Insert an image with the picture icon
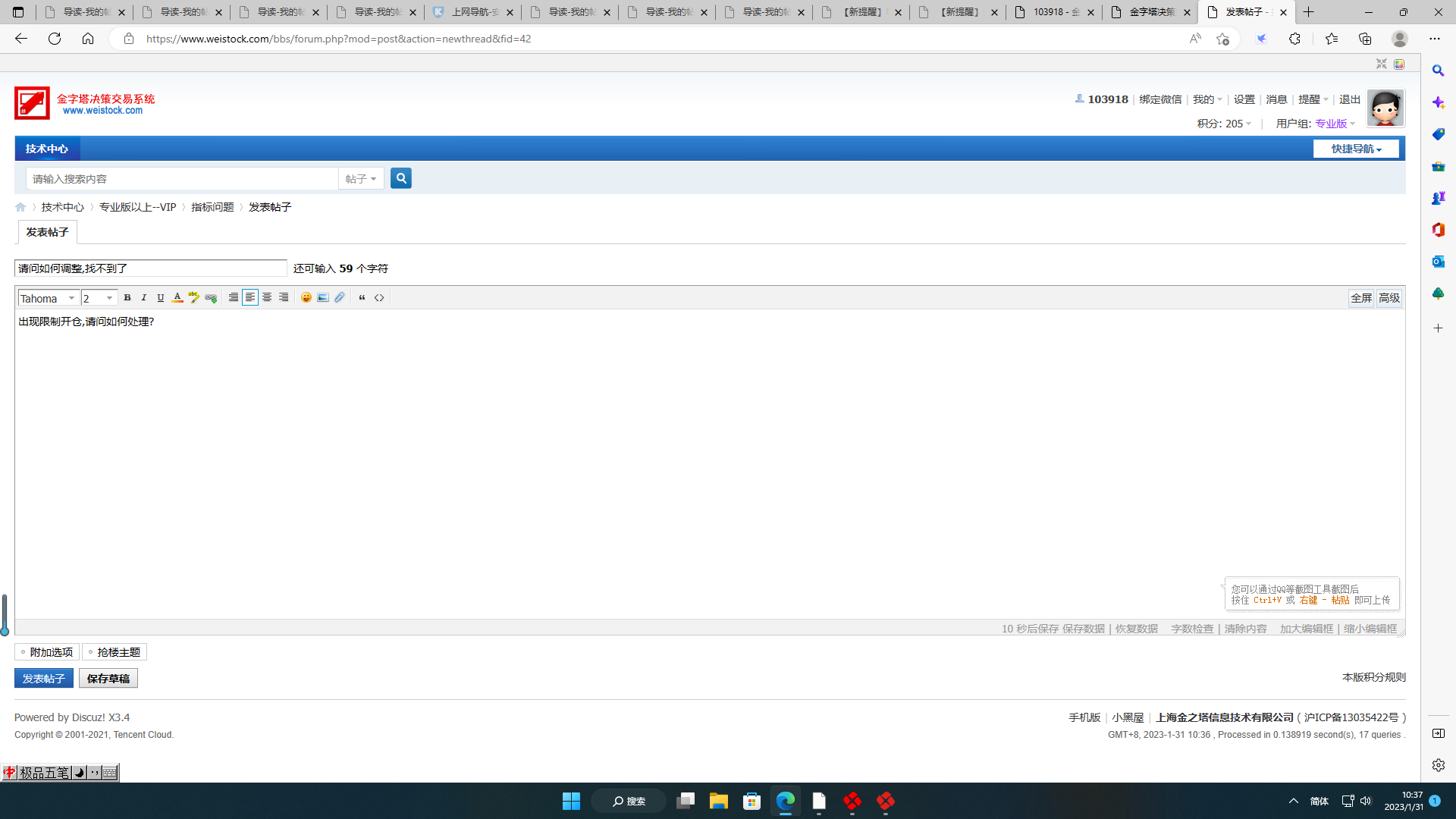 (x=323, y=298)
